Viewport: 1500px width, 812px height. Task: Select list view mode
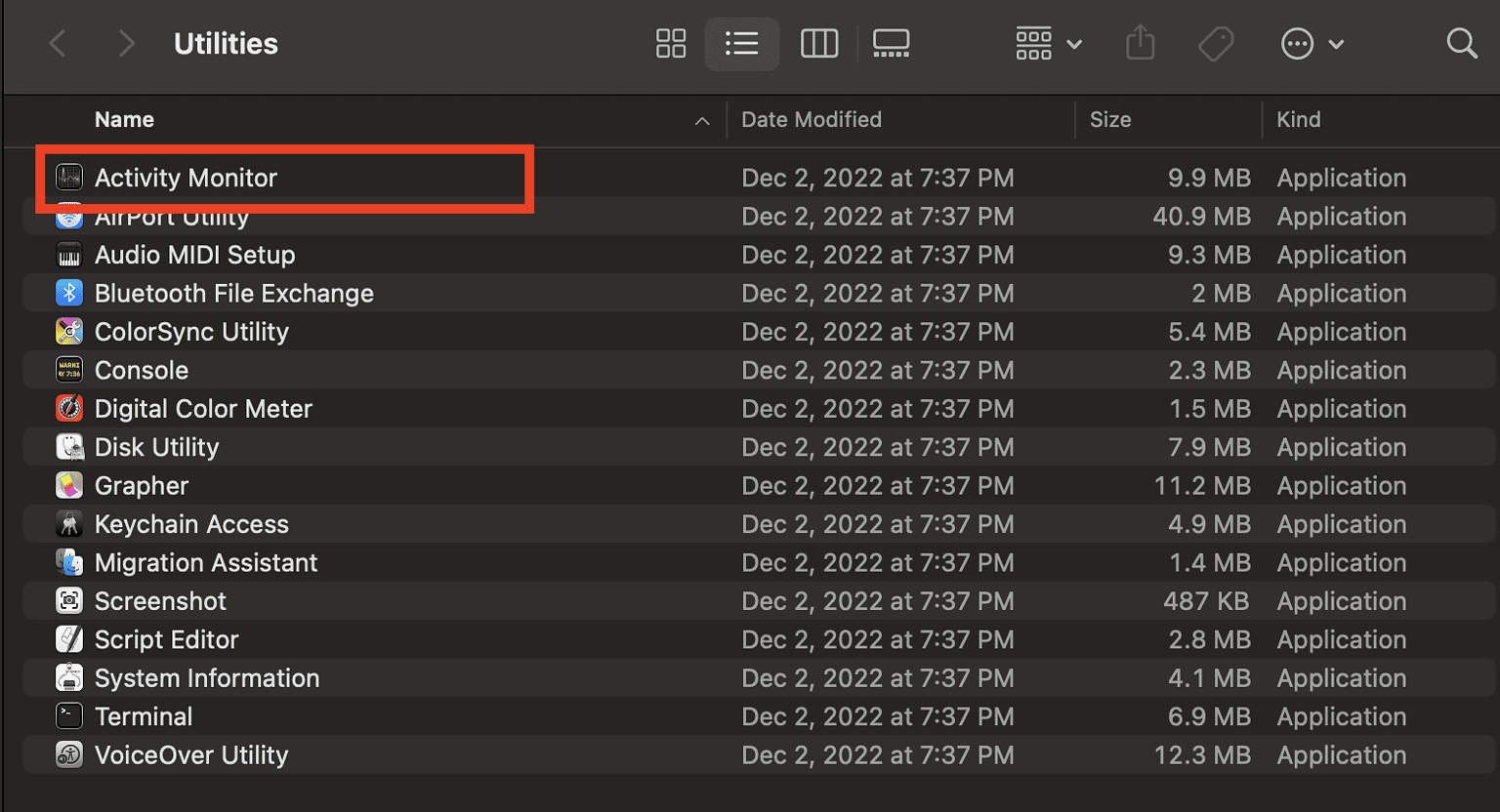(742, 44)
